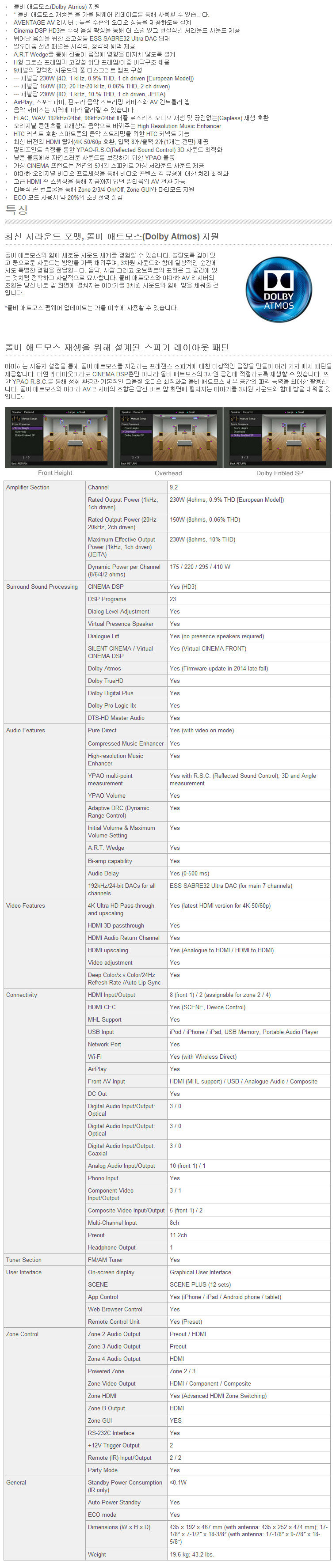
Task: Click the Wi-Fi spec row label
Action: (95, 1057)
